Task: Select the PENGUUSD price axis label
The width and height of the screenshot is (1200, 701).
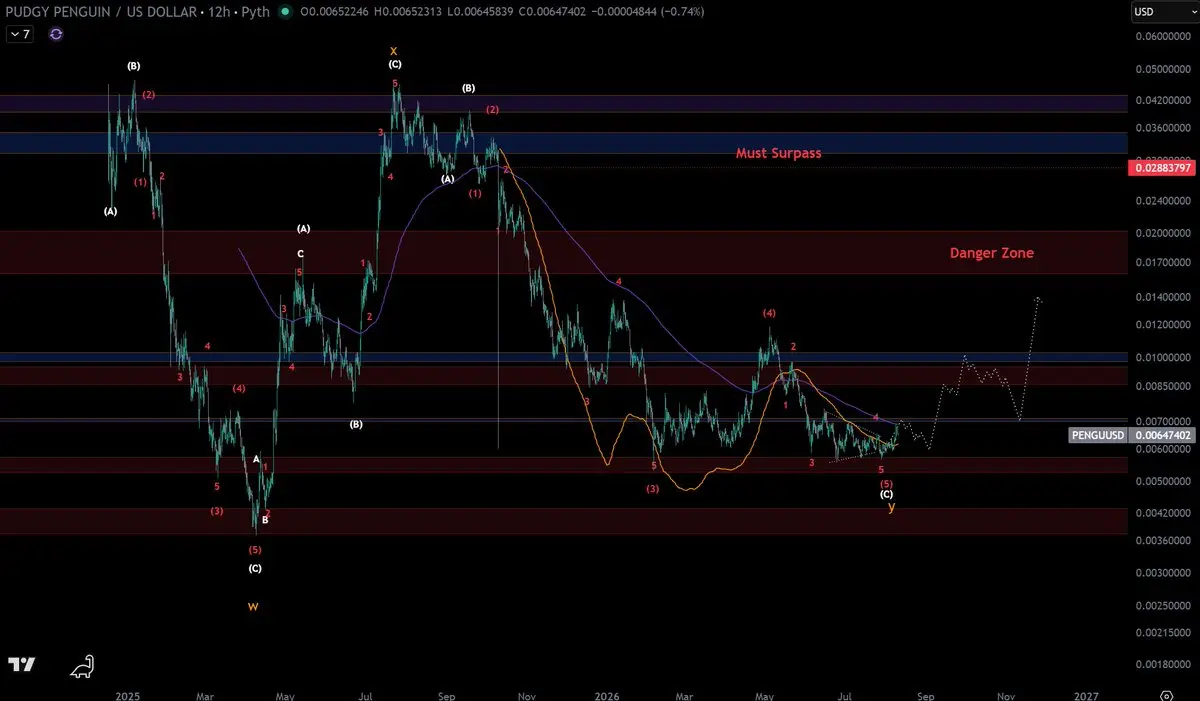Action: tap(1099, 435)
